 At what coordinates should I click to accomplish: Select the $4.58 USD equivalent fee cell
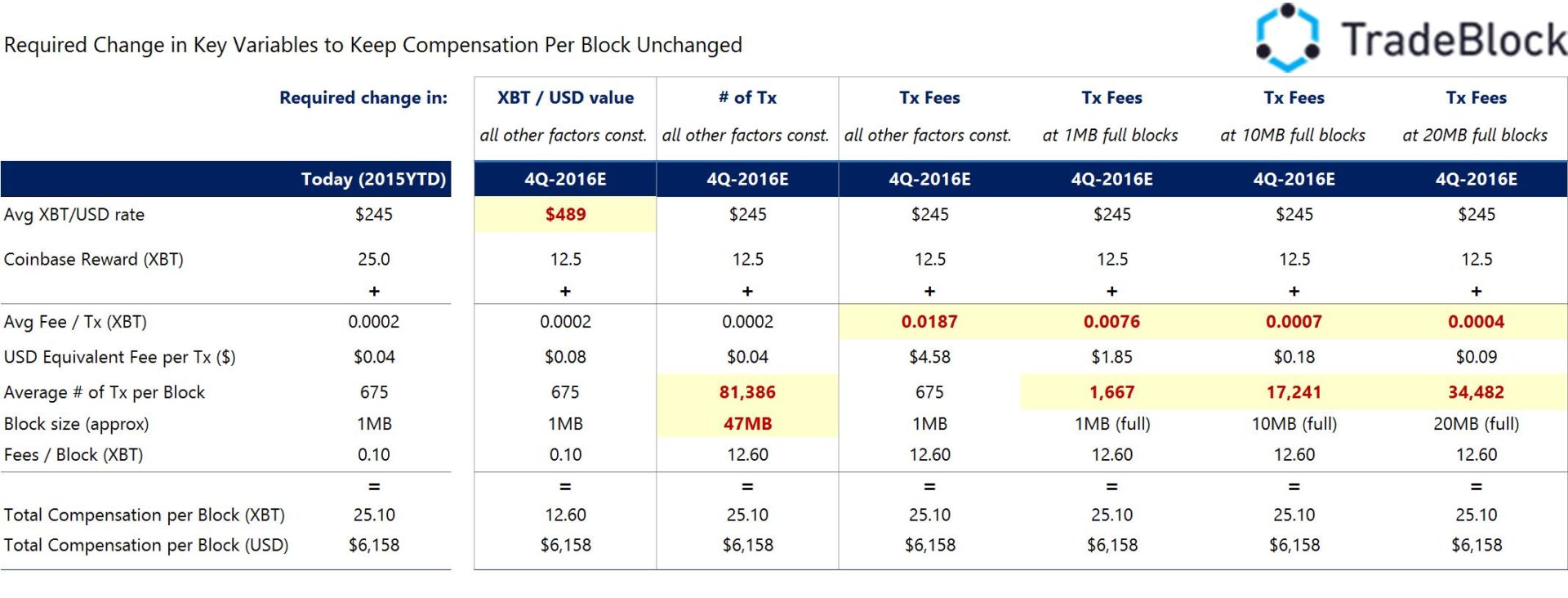click(x=929, y=357)
